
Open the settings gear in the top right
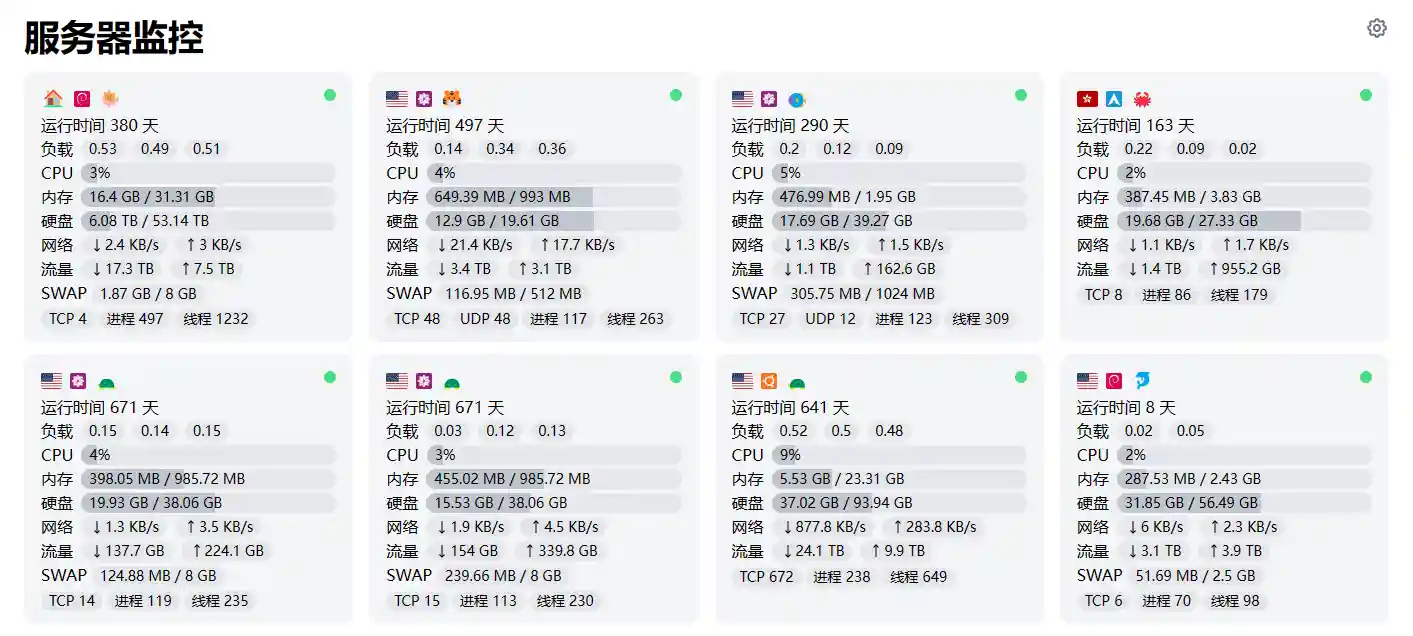click(1376, 28)
